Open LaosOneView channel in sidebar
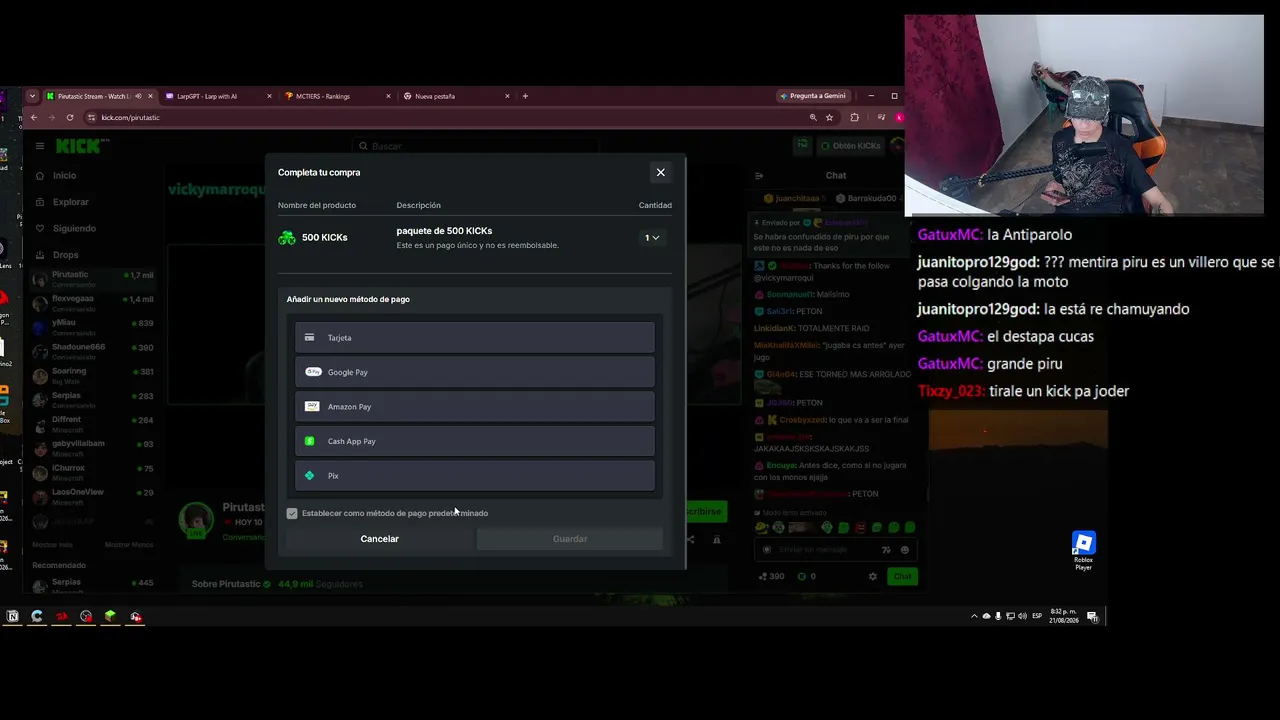Viewport: 1280px width, 720px height. [x=93, y=496]
